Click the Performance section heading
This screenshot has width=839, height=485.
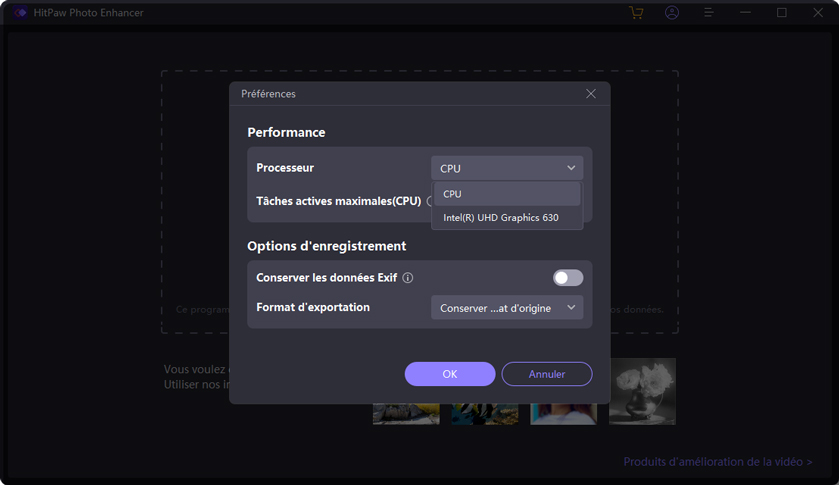click(x=286, y=132)
